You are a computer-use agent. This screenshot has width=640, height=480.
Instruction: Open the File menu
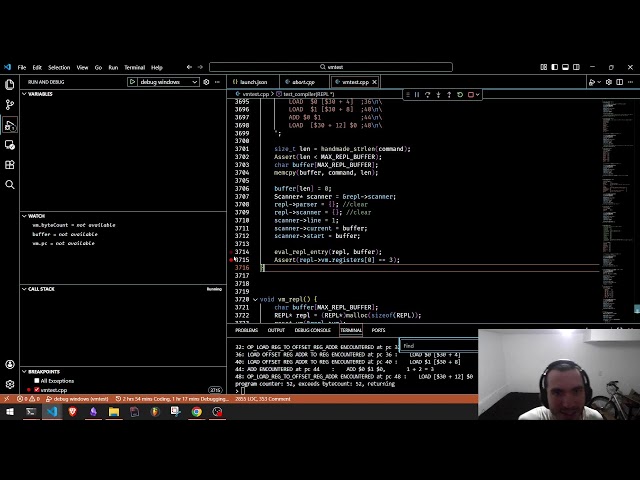[22, 67]
